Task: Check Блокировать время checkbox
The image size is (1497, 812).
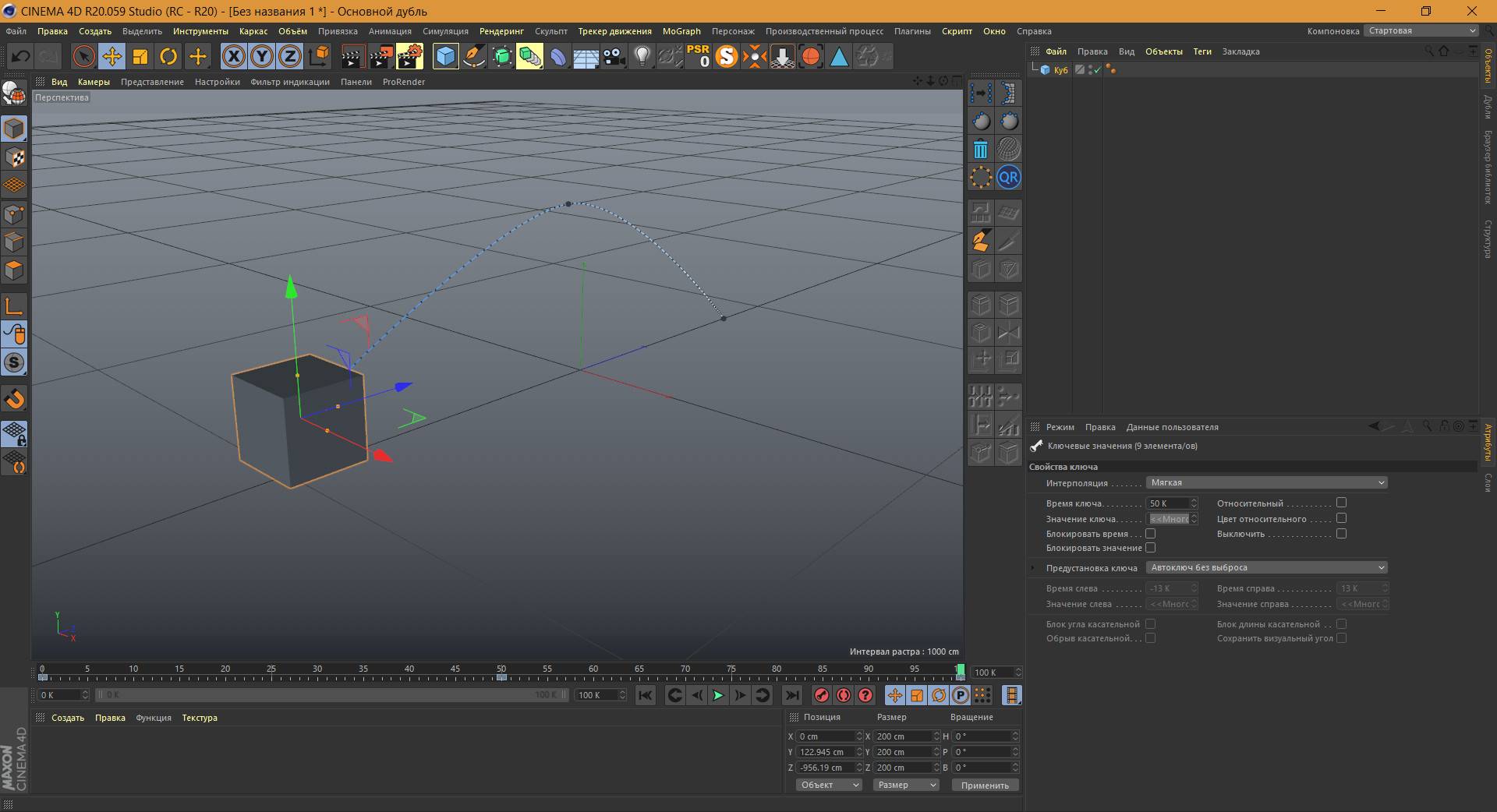Action: [1150, 534]
